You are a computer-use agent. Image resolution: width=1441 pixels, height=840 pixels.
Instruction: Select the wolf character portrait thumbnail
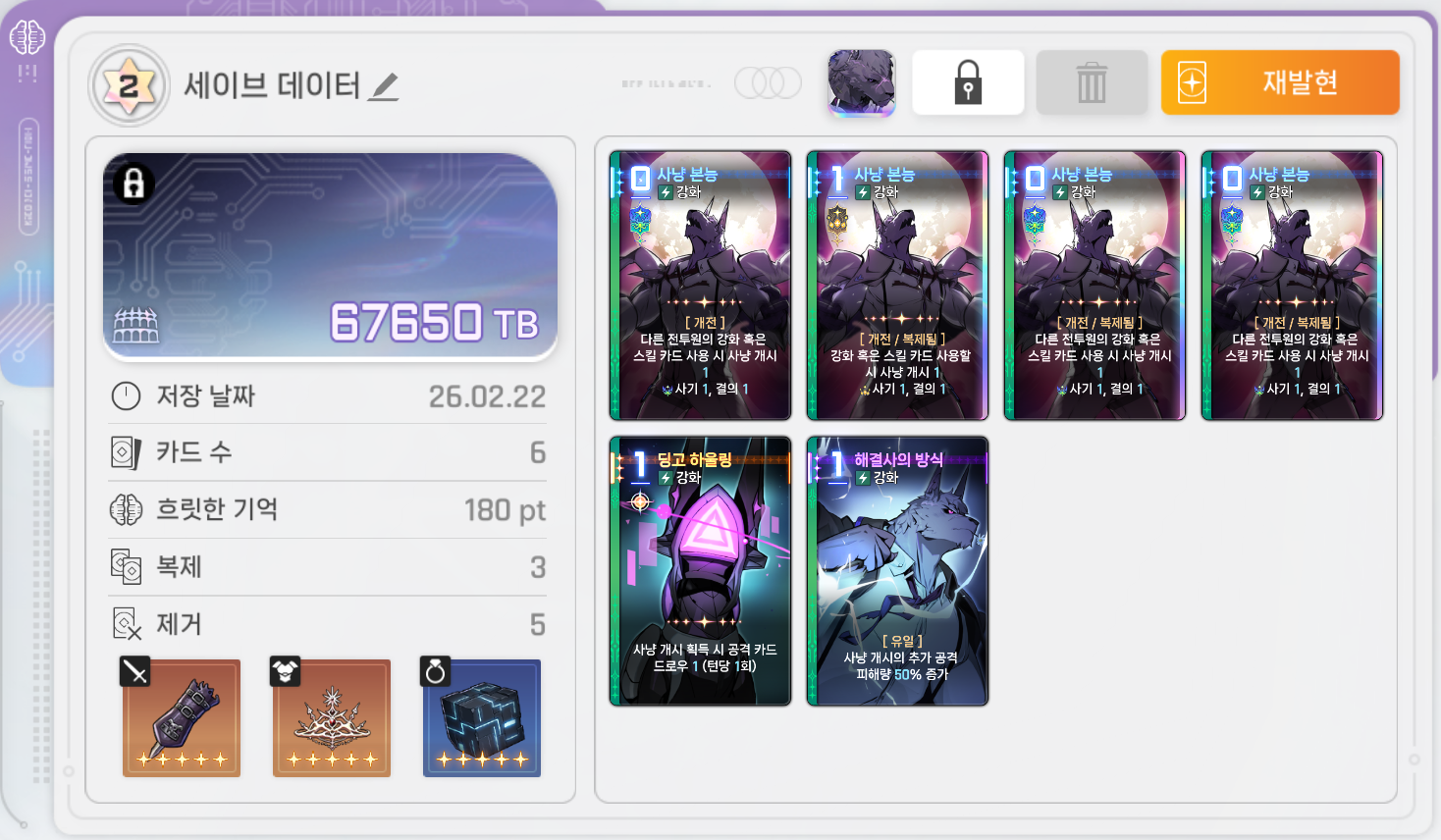point(861,82)
